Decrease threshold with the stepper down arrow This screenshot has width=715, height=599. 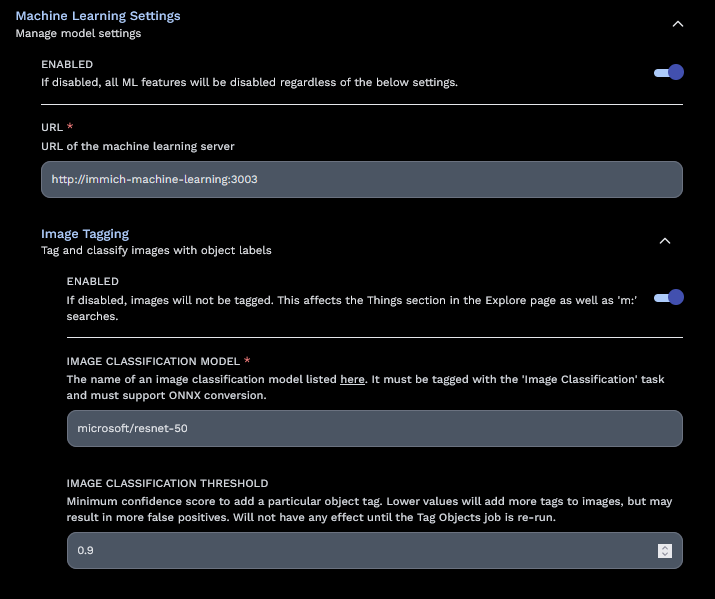665,554
